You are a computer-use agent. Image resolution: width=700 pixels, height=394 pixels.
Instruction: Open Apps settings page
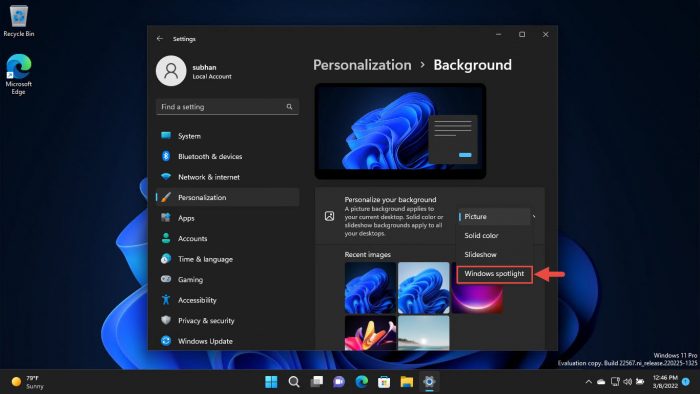[228, 218]
